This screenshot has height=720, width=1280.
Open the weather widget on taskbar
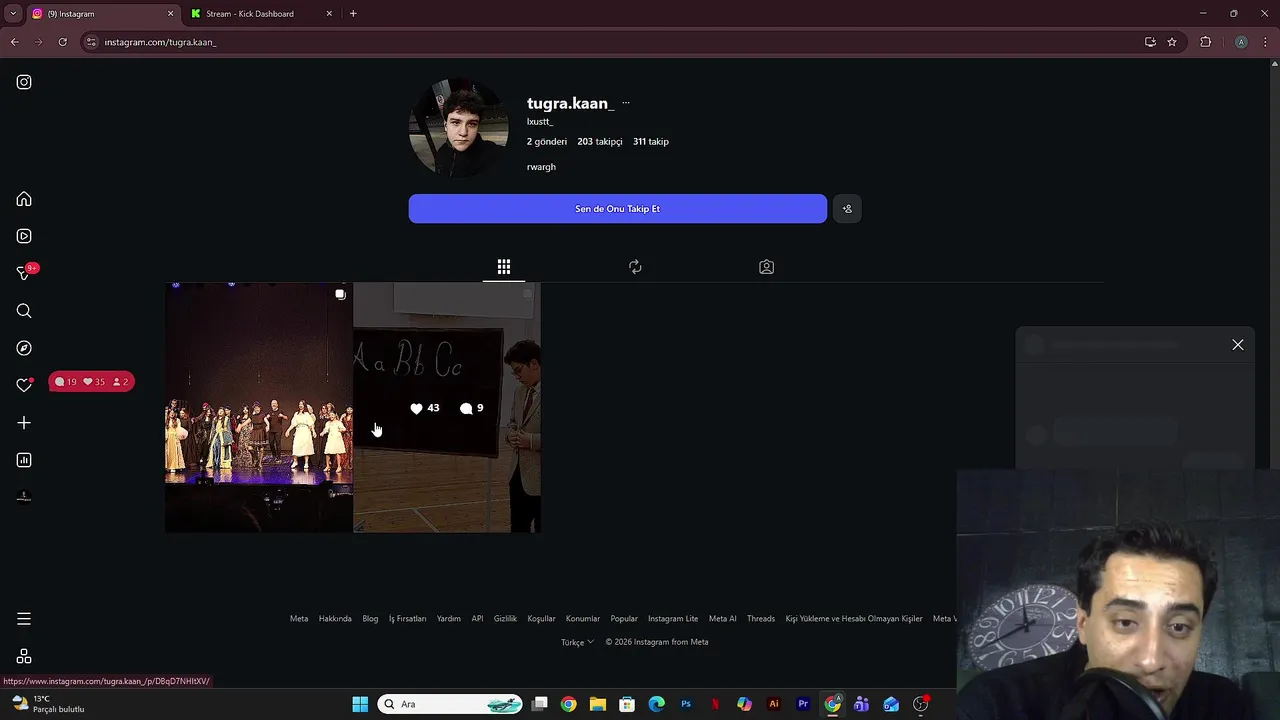pos(48,704)
